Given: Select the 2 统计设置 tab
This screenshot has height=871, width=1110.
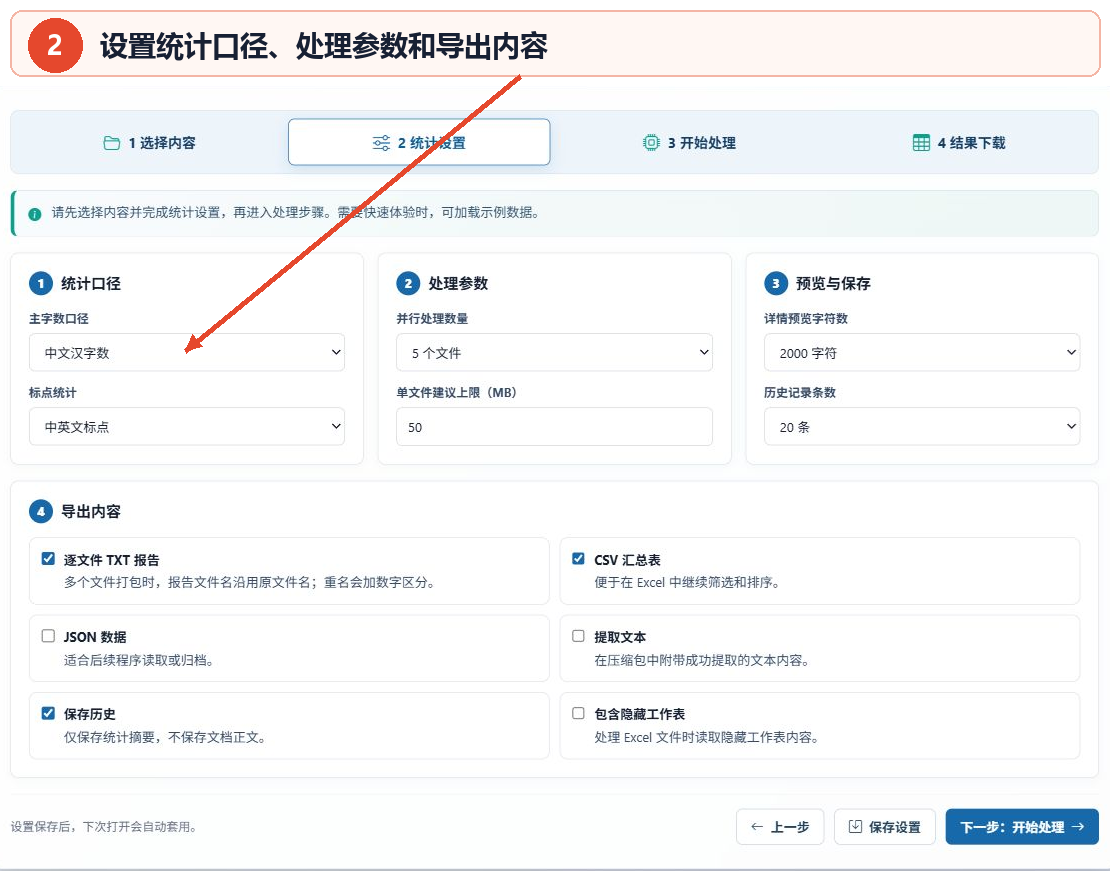Looking at the screenshot, I should (419, 142).
